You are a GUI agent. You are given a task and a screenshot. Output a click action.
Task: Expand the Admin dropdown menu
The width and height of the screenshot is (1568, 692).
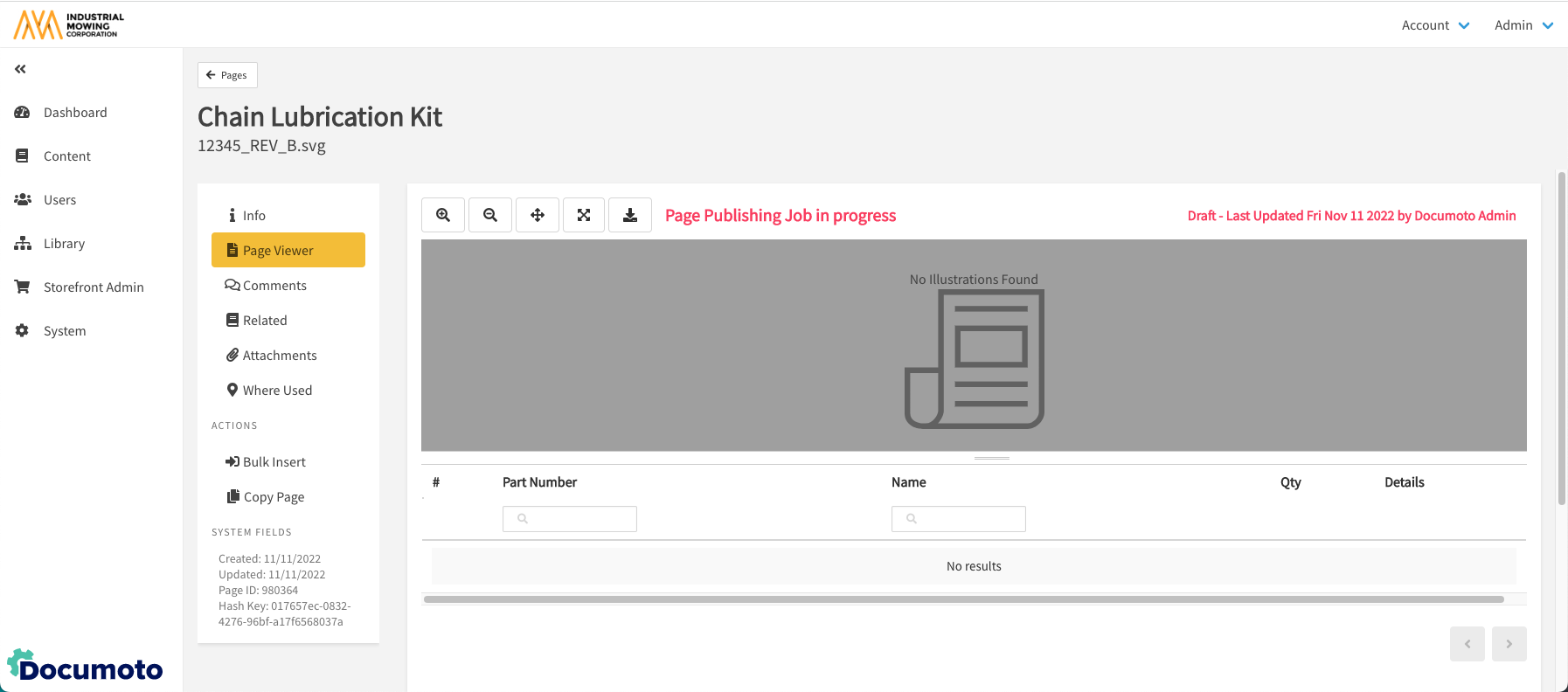coord(1523,25)
